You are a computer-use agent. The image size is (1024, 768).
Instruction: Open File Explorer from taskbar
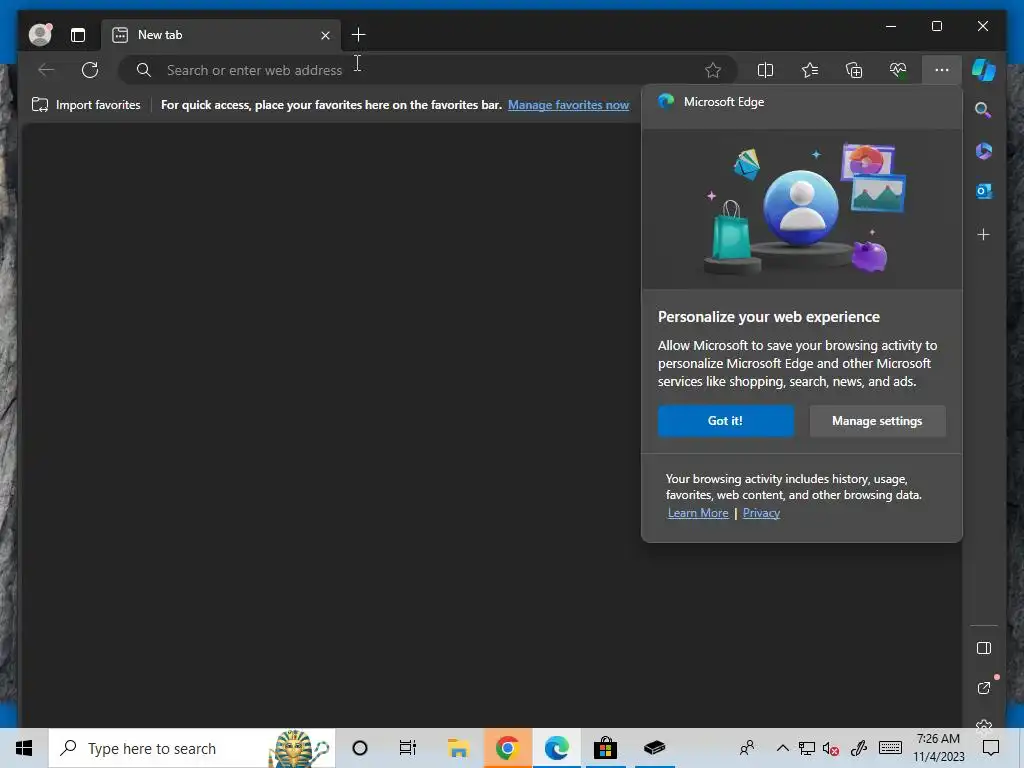tap(458, 748)
